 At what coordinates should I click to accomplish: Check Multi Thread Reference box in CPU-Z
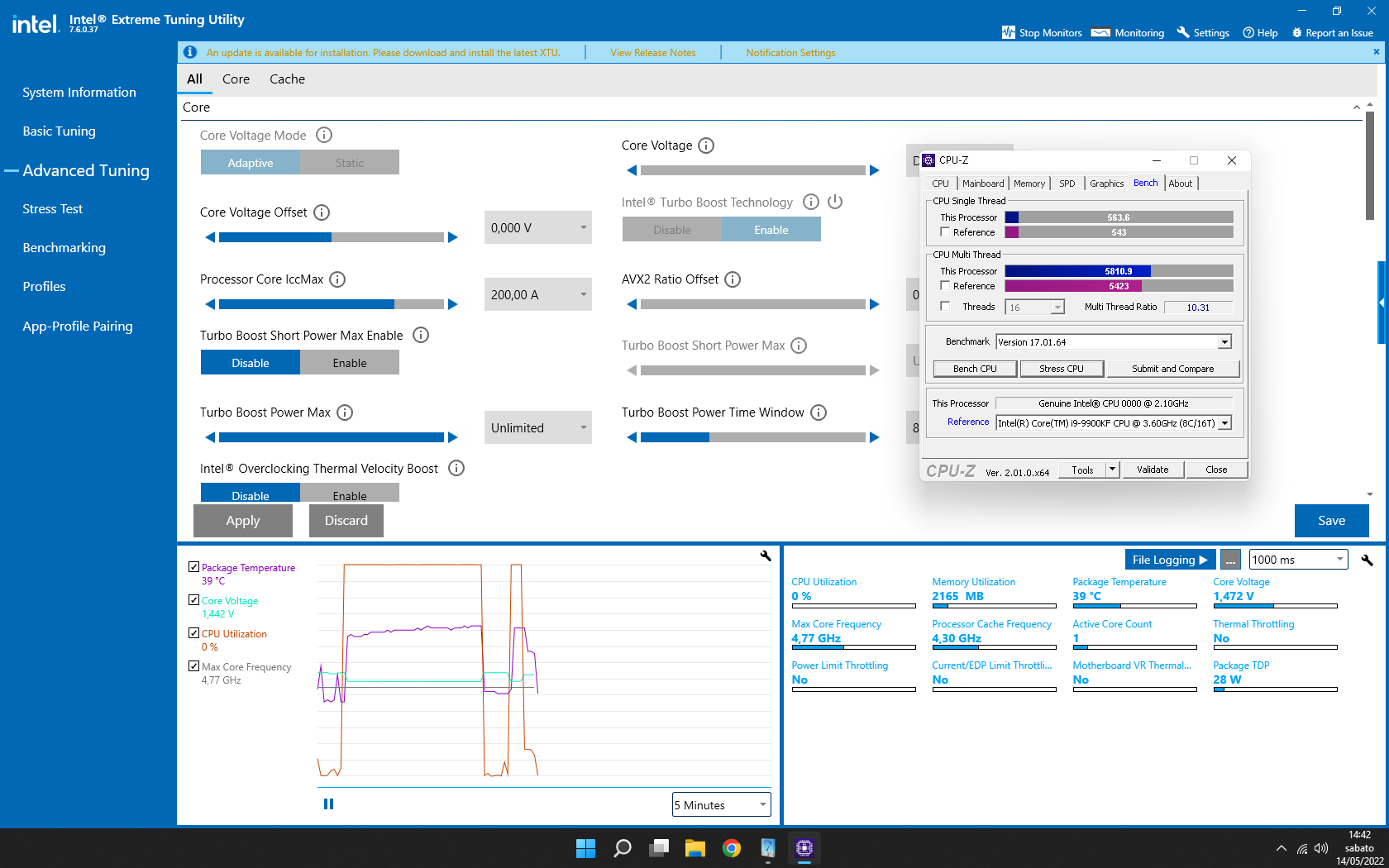coord(945,286)
